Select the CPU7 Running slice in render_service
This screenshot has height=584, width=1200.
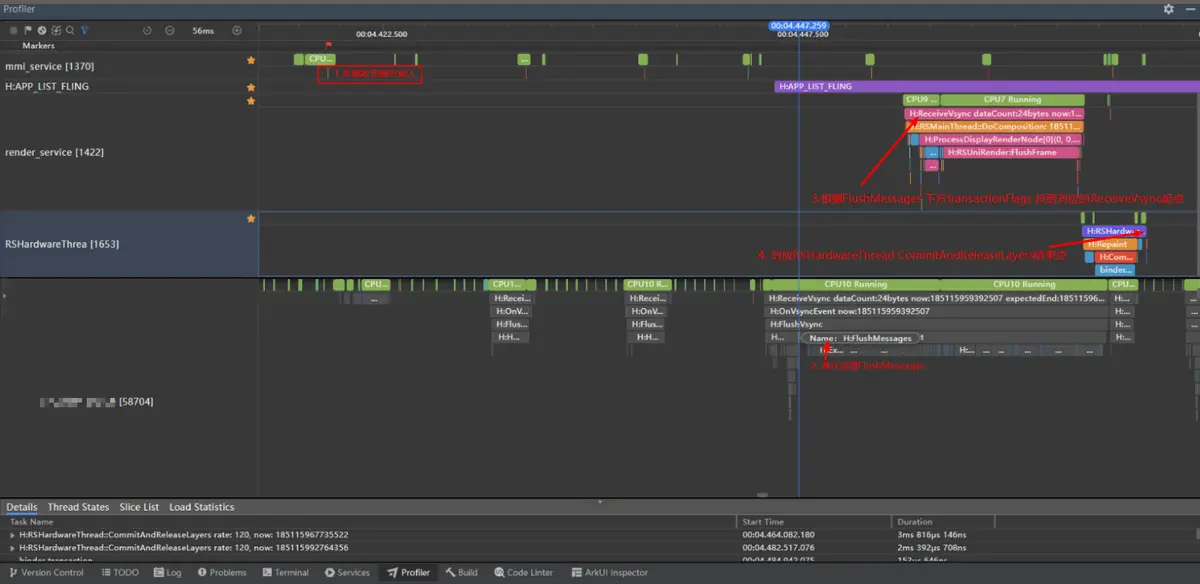click(1012, 100)
